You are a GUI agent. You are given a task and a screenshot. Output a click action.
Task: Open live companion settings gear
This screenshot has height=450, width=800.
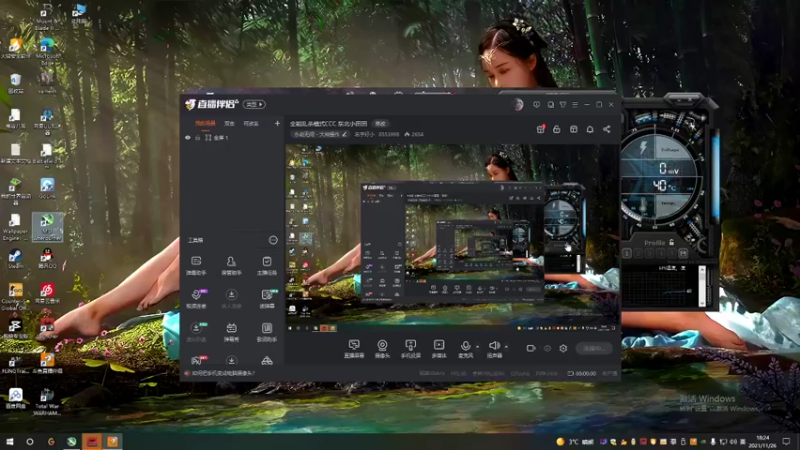point(563,348)
